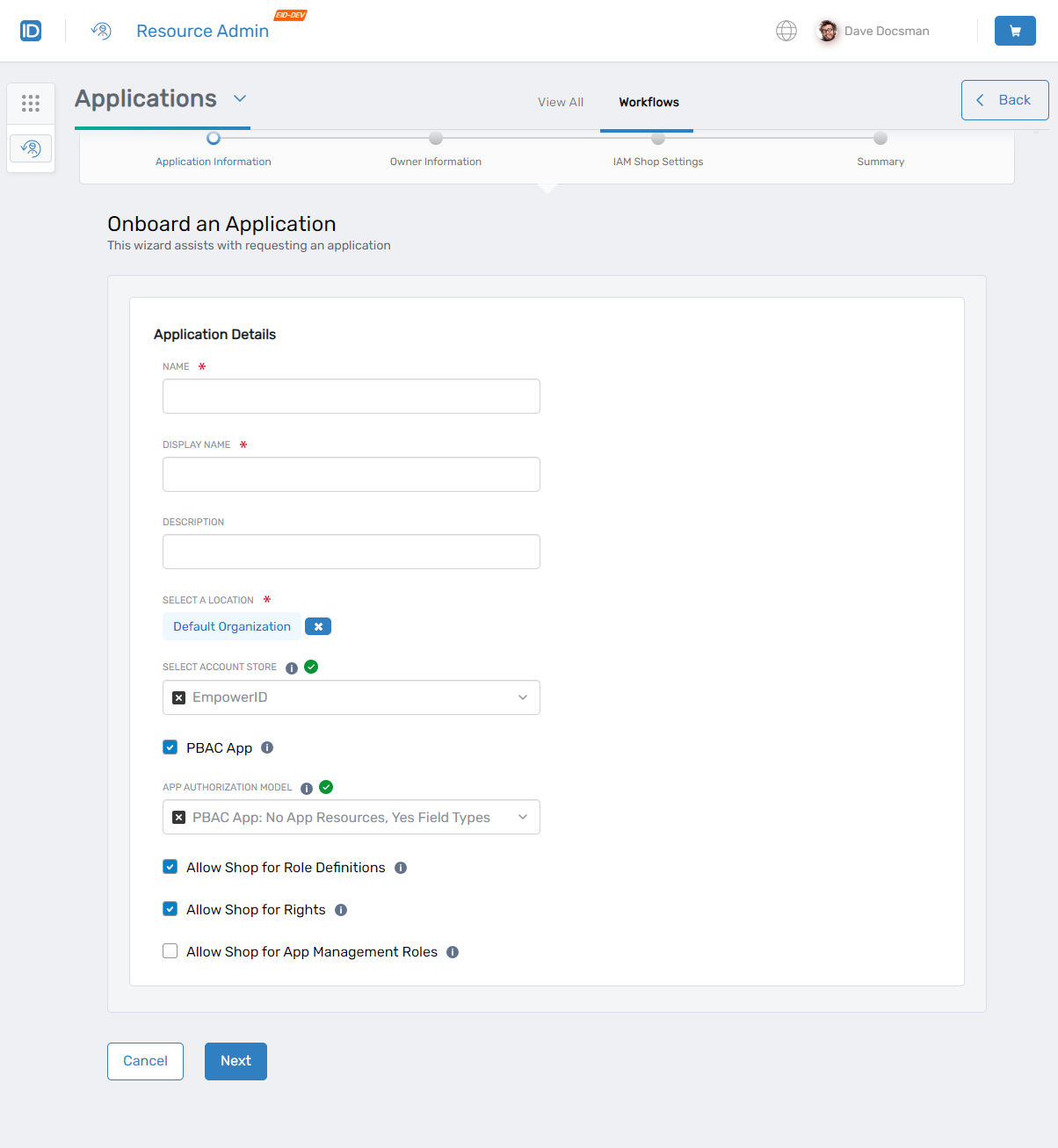Enable Allow Shop for App Management Roles
1058x1148 pixels.
pyautogui.click(x=170, y=950)
